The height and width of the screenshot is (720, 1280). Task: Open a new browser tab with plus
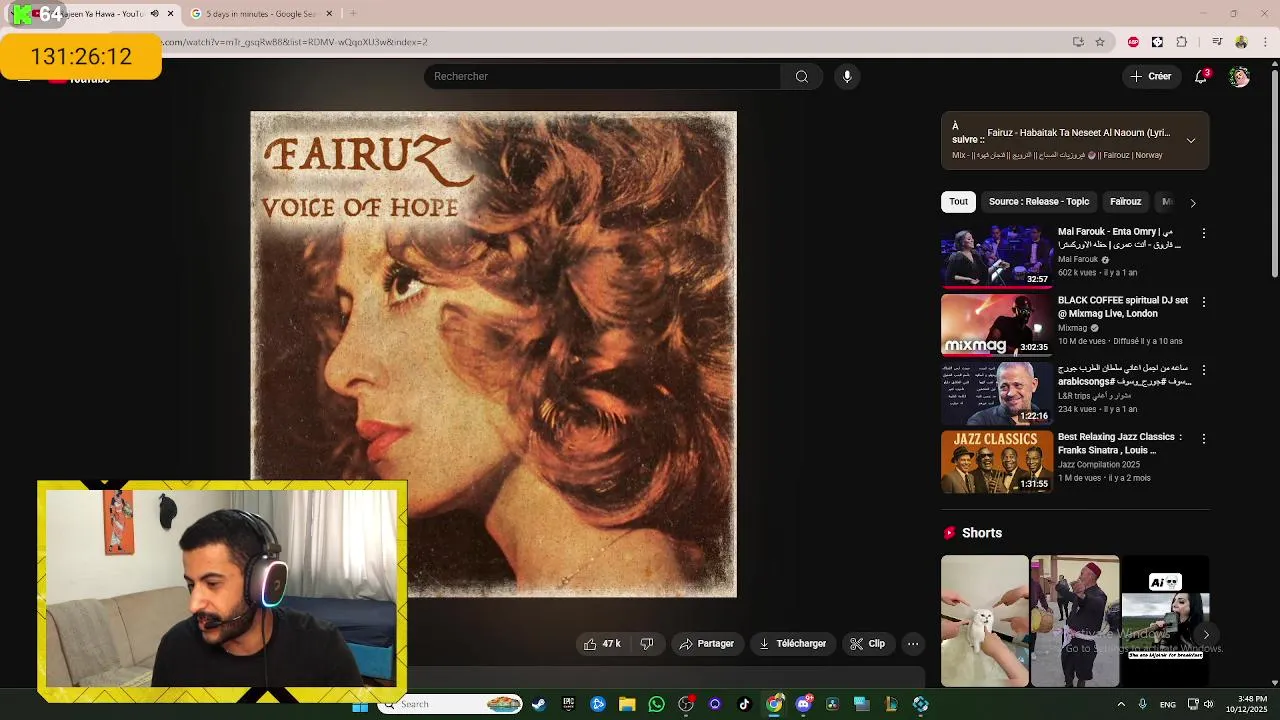click(353, 13)
